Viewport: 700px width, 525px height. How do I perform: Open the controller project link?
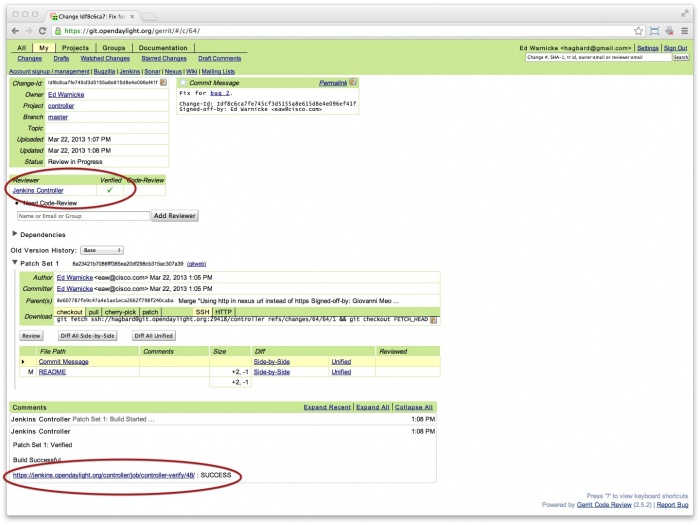point(61,106)
